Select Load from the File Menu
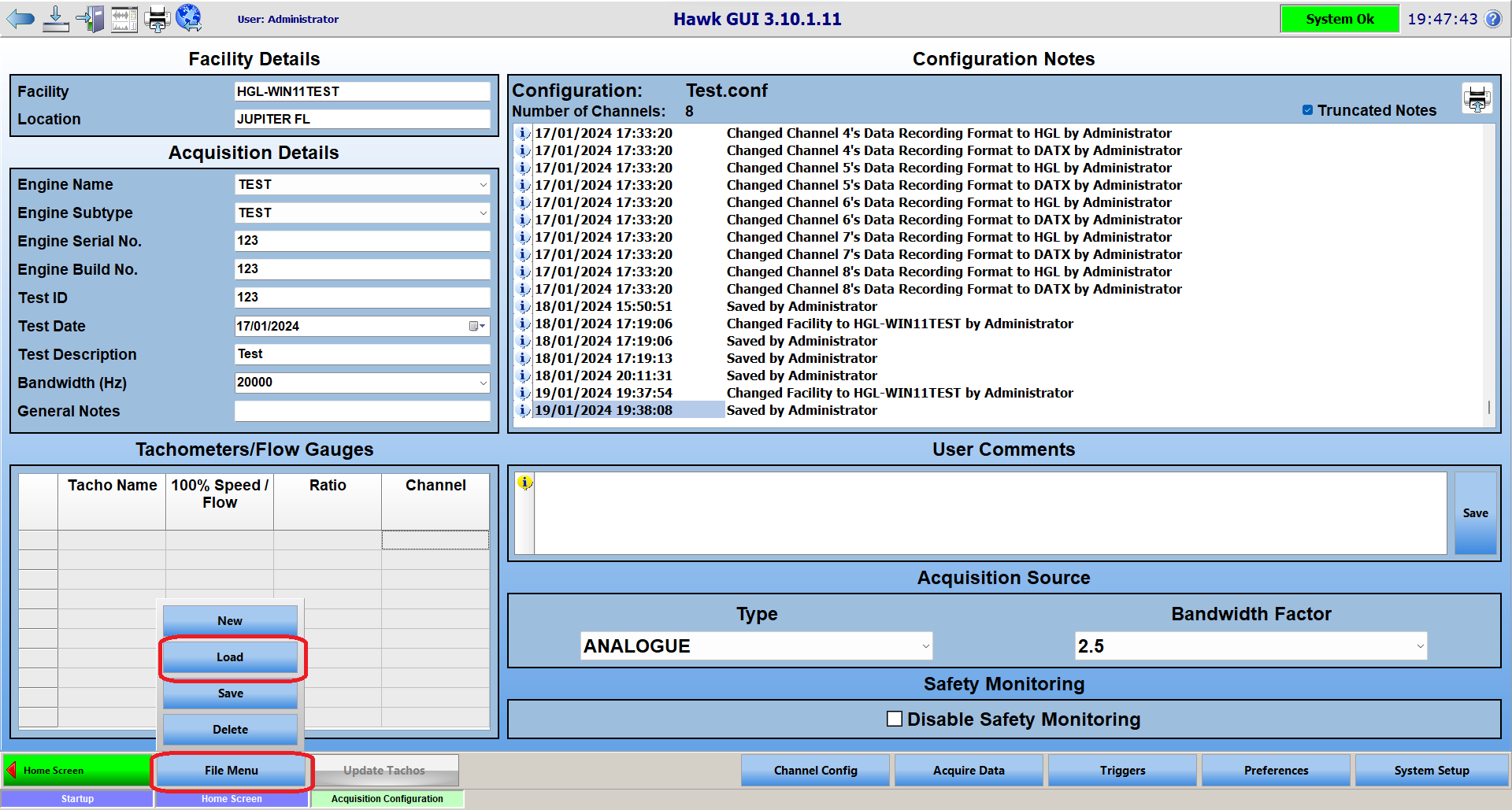 coord(230,657)
